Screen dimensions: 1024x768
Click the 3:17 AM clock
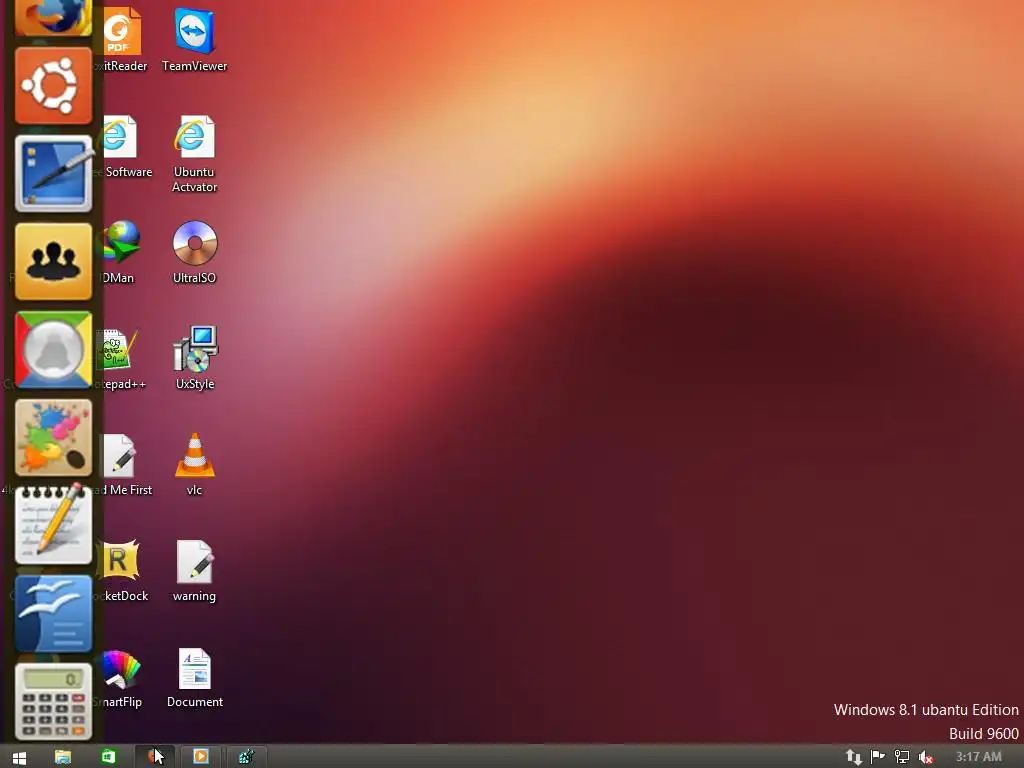pyautogui.click(x=978, y=757)
